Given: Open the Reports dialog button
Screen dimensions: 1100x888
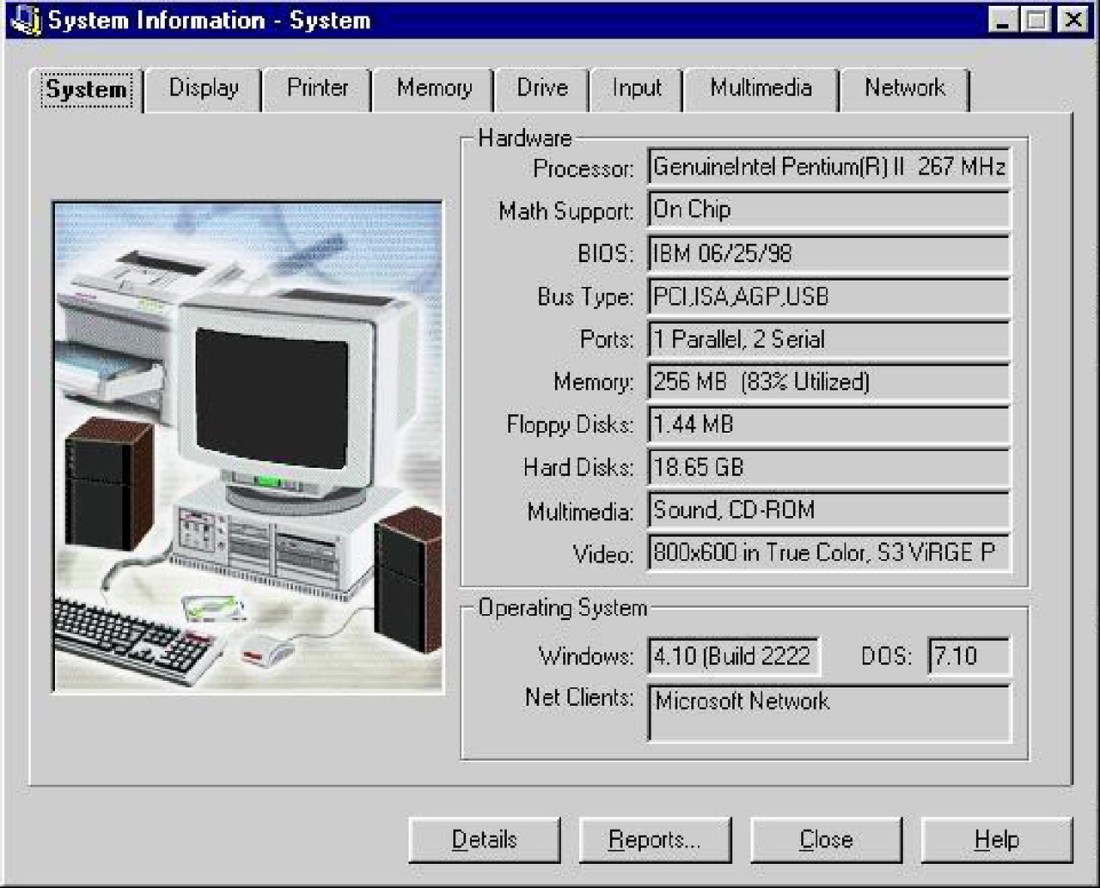Looking at the screenshot, I should tap(655, 840).
